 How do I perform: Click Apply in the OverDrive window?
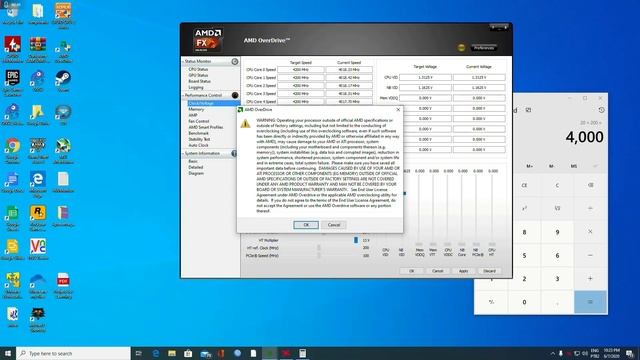coord(463,271)
